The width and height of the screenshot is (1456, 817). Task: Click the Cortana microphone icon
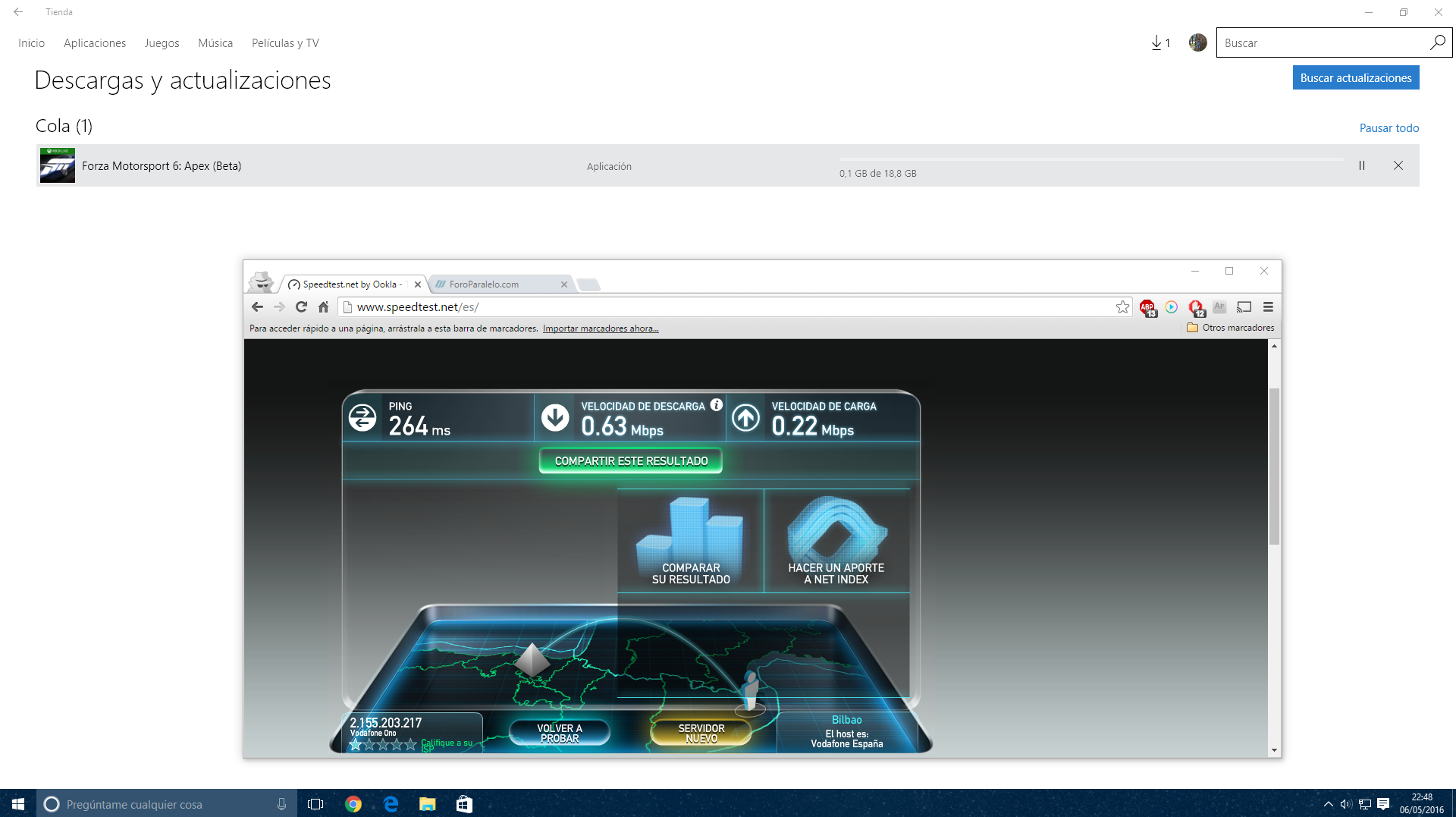[x=281, y=804]
